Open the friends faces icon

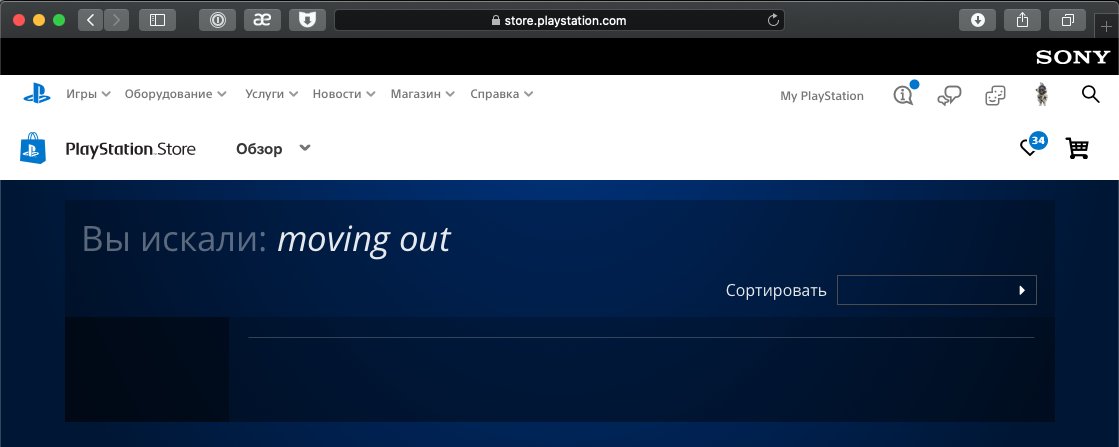996,95
